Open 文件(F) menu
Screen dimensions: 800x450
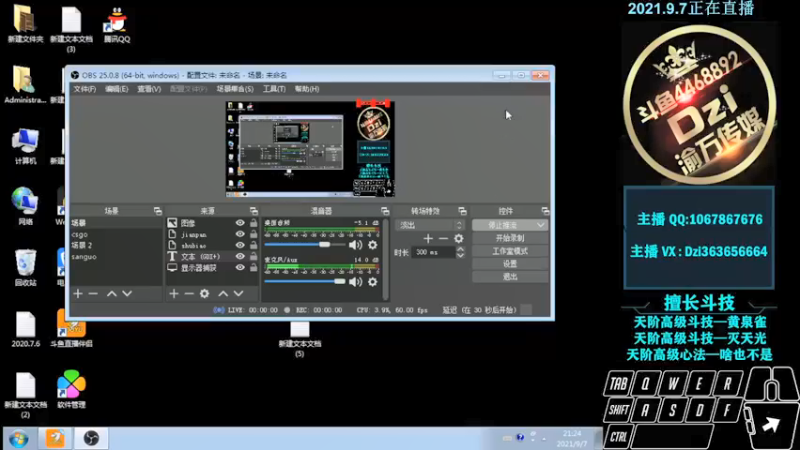pyautogui.click(x=85, y=89)
